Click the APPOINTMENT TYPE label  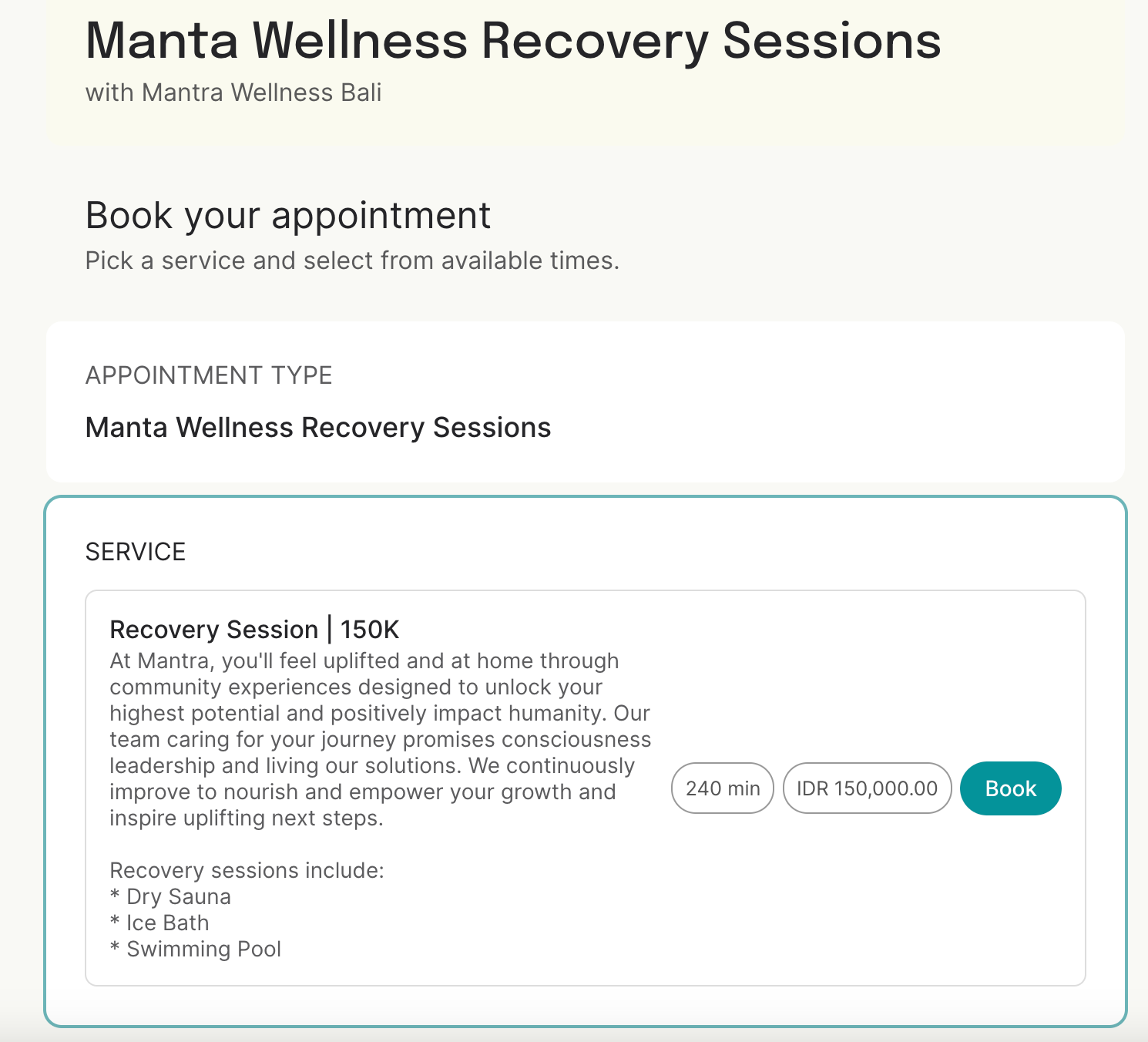coord(209,375)
